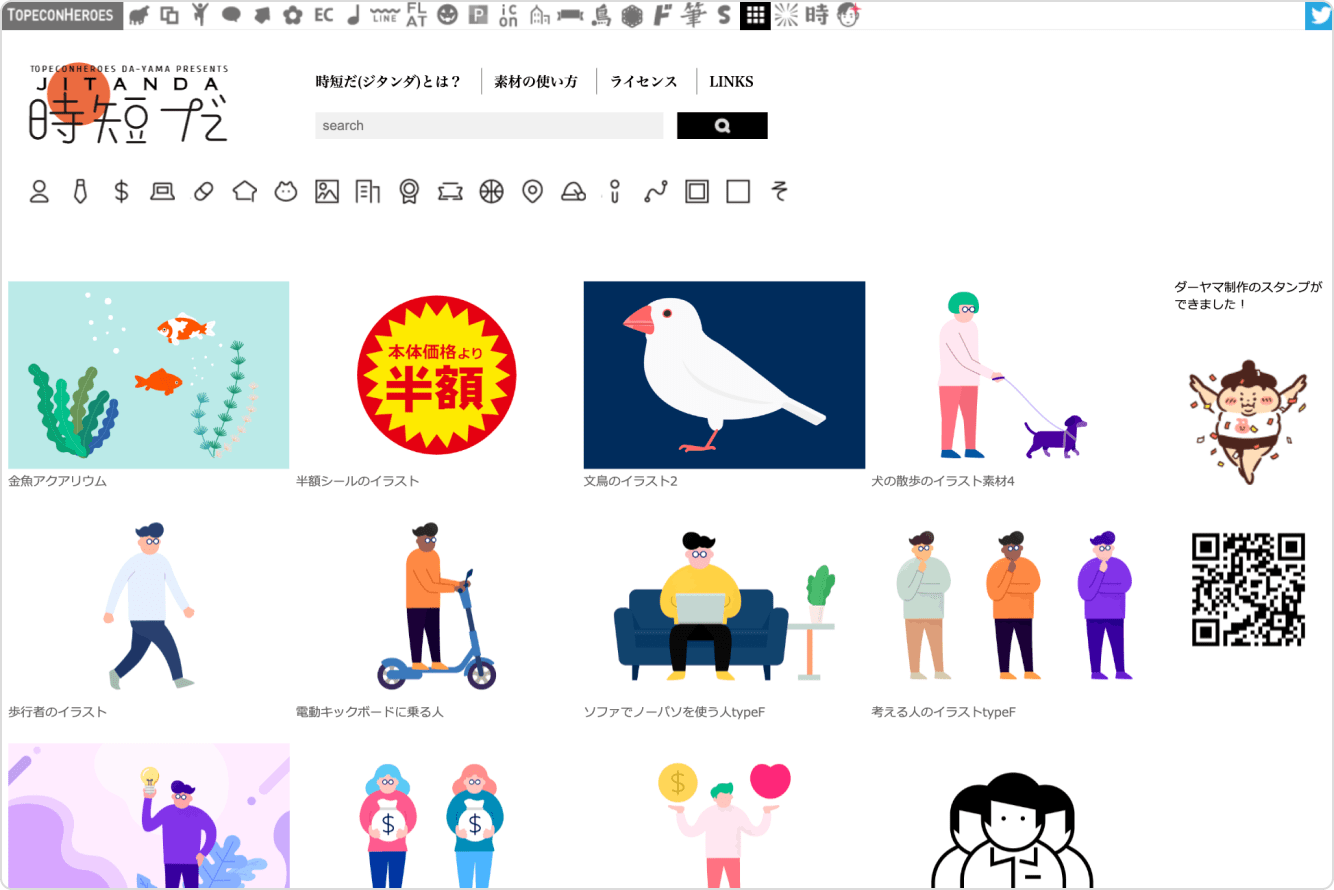Image resolution: width=1334 pixels, height=890 pixels.
Task: Open 素材の使い方 menu item
Action: tap(536, 82)
